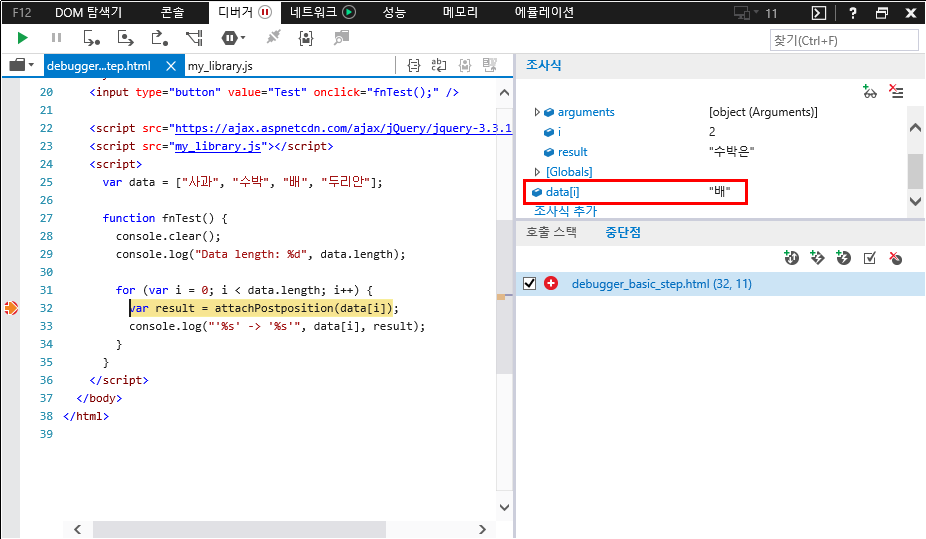Image resolution: width=926 pixels, height=539 pixels.
Task: Open the jquery-3.3.1 script URL link
Action: click(343, 128)
